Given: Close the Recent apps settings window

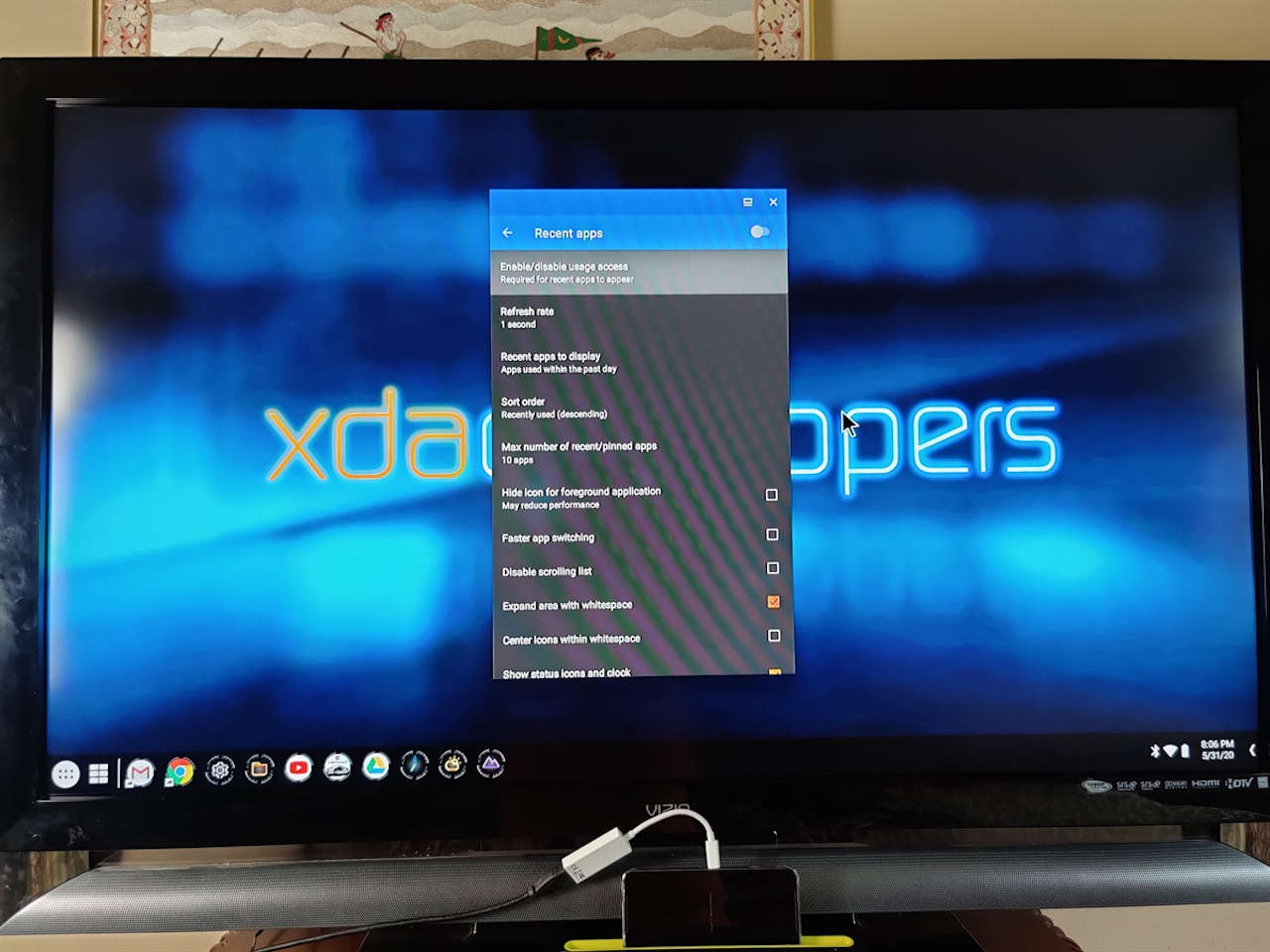Looking at the screenshot, I should click(774, 201).
